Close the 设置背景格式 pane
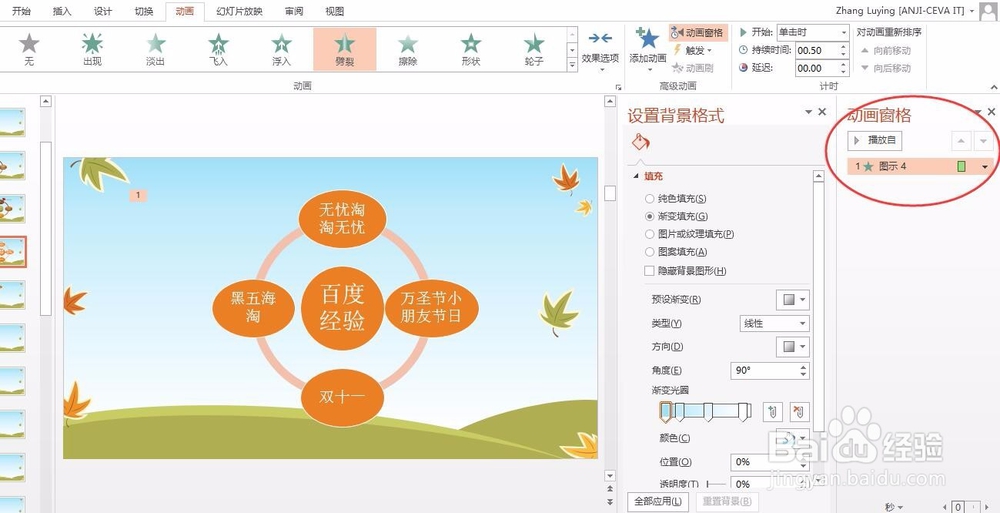 coord(822,112)
